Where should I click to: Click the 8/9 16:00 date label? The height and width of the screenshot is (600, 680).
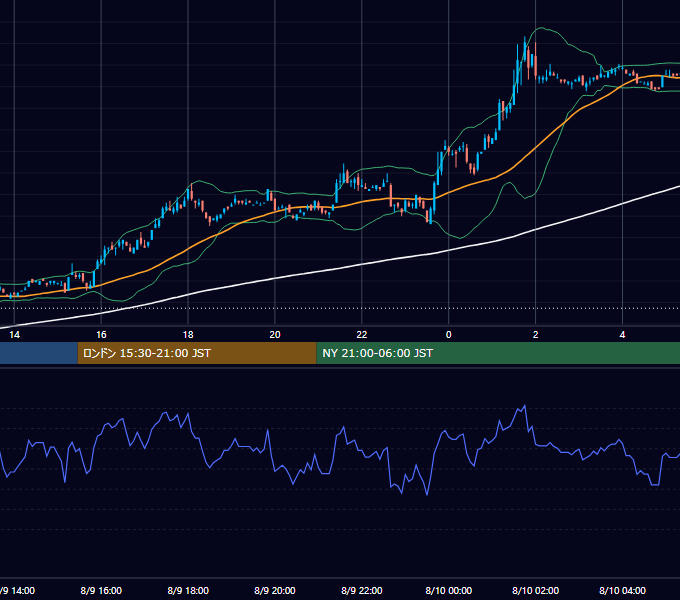[101, 590]
